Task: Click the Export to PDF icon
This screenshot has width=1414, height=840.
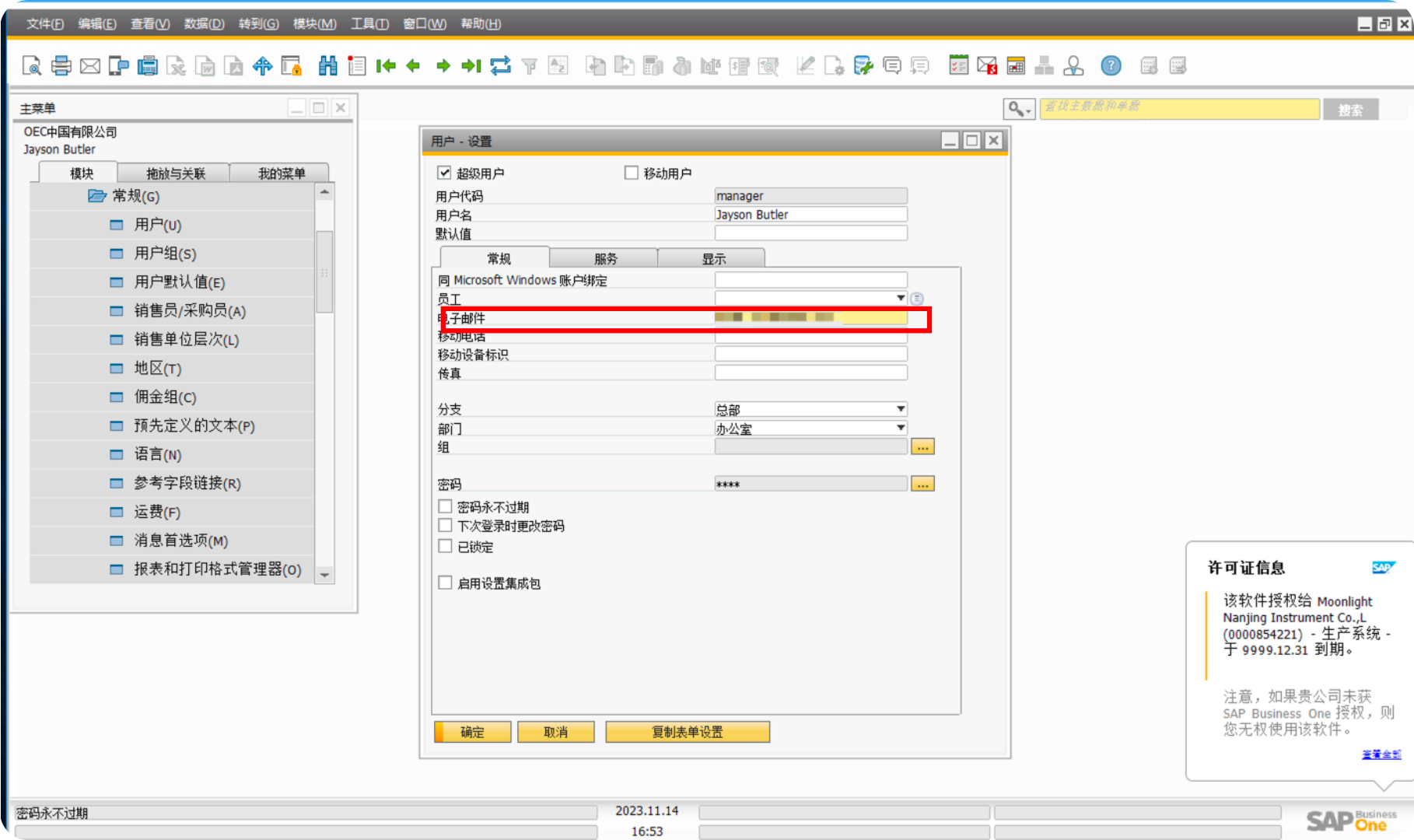Action: coord(233,66)
